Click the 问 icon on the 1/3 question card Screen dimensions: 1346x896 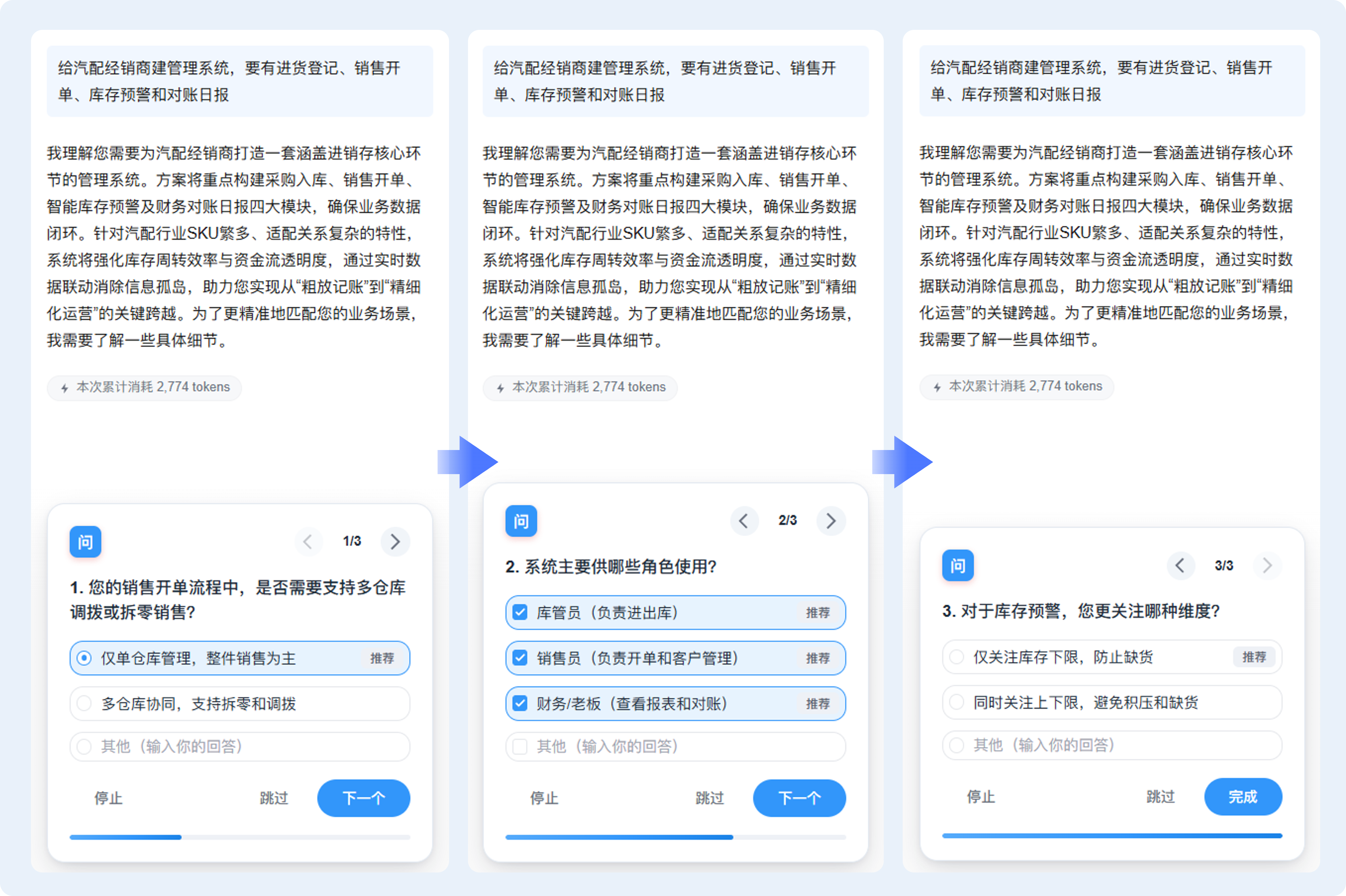point(85,541)
